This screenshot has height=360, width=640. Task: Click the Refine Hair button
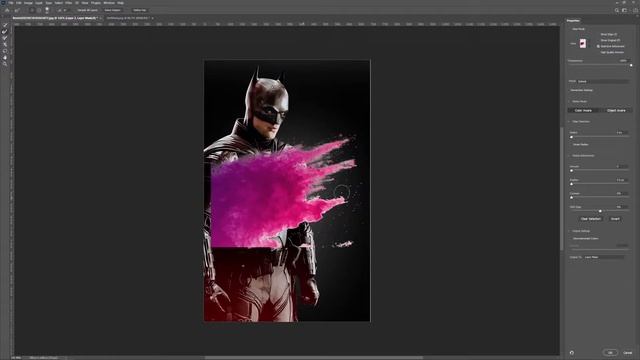pos(139,10)
